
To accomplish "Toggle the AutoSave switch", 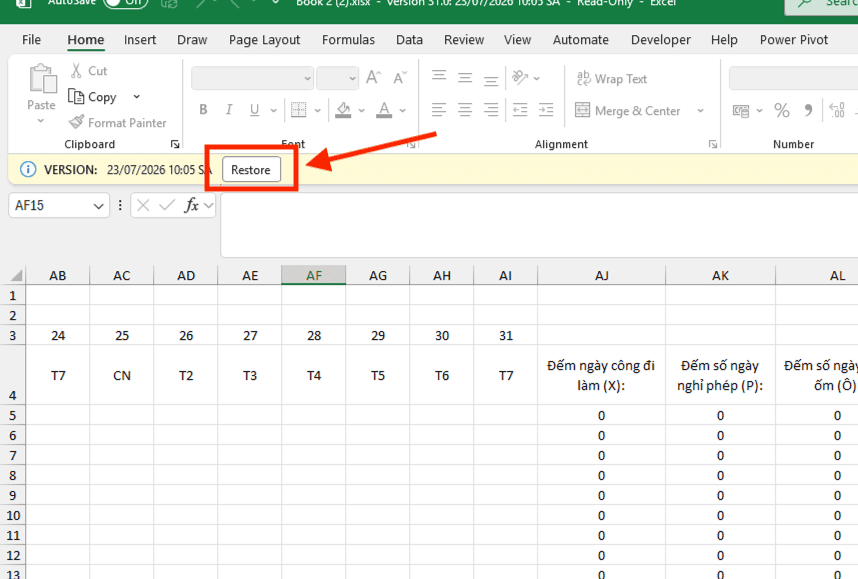I will point(126,3).
